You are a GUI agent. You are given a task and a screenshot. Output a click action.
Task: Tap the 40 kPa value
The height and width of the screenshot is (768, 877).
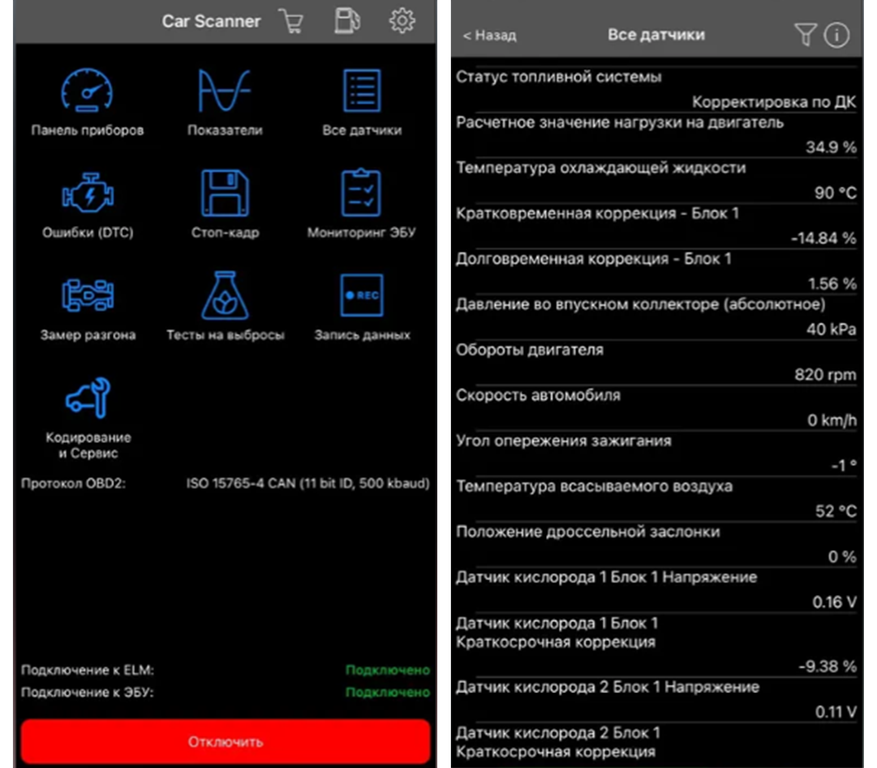click(831, 329)
